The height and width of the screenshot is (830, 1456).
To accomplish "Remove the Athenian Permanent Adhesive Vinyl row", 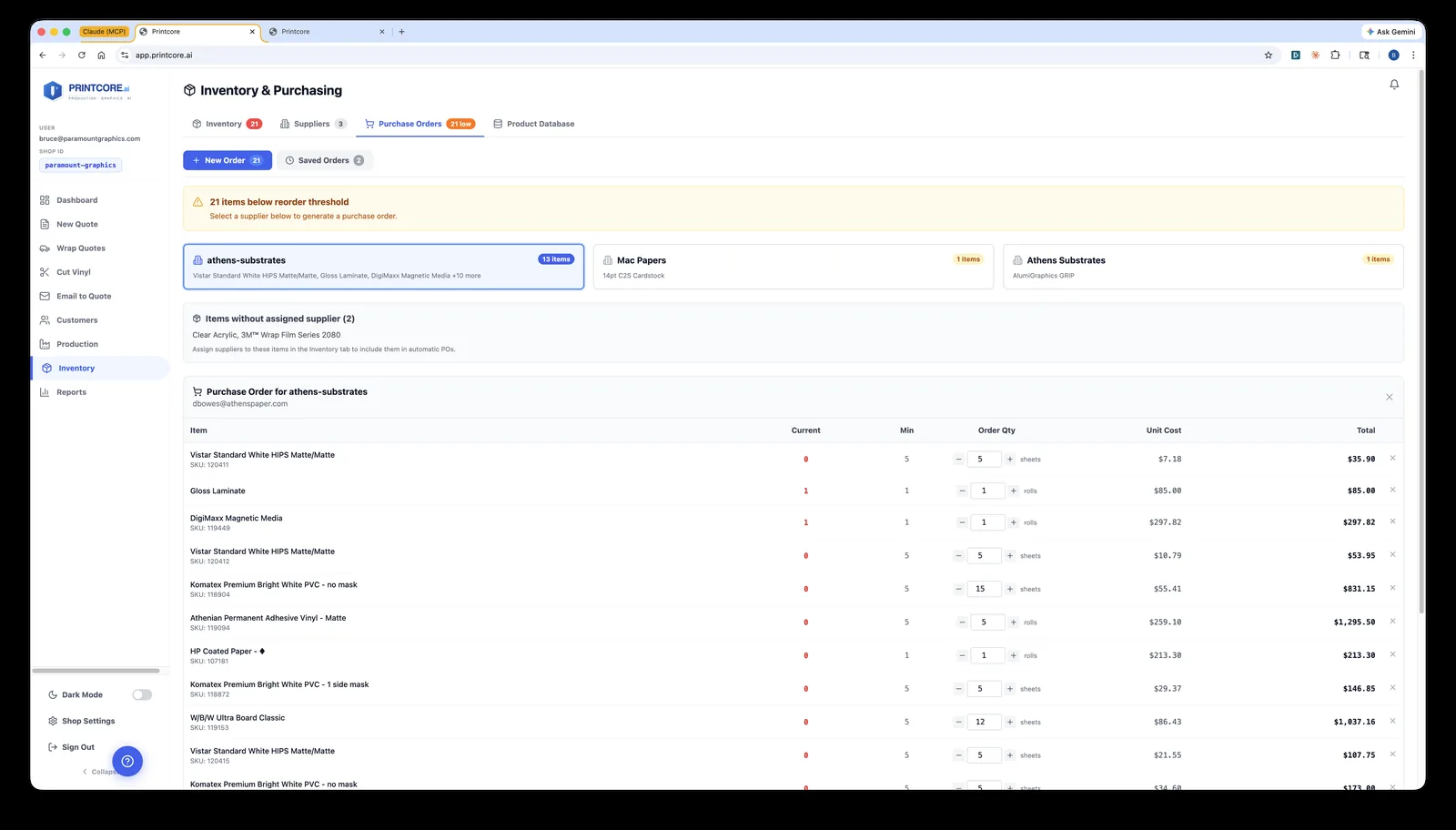I will coord(1392,621).
